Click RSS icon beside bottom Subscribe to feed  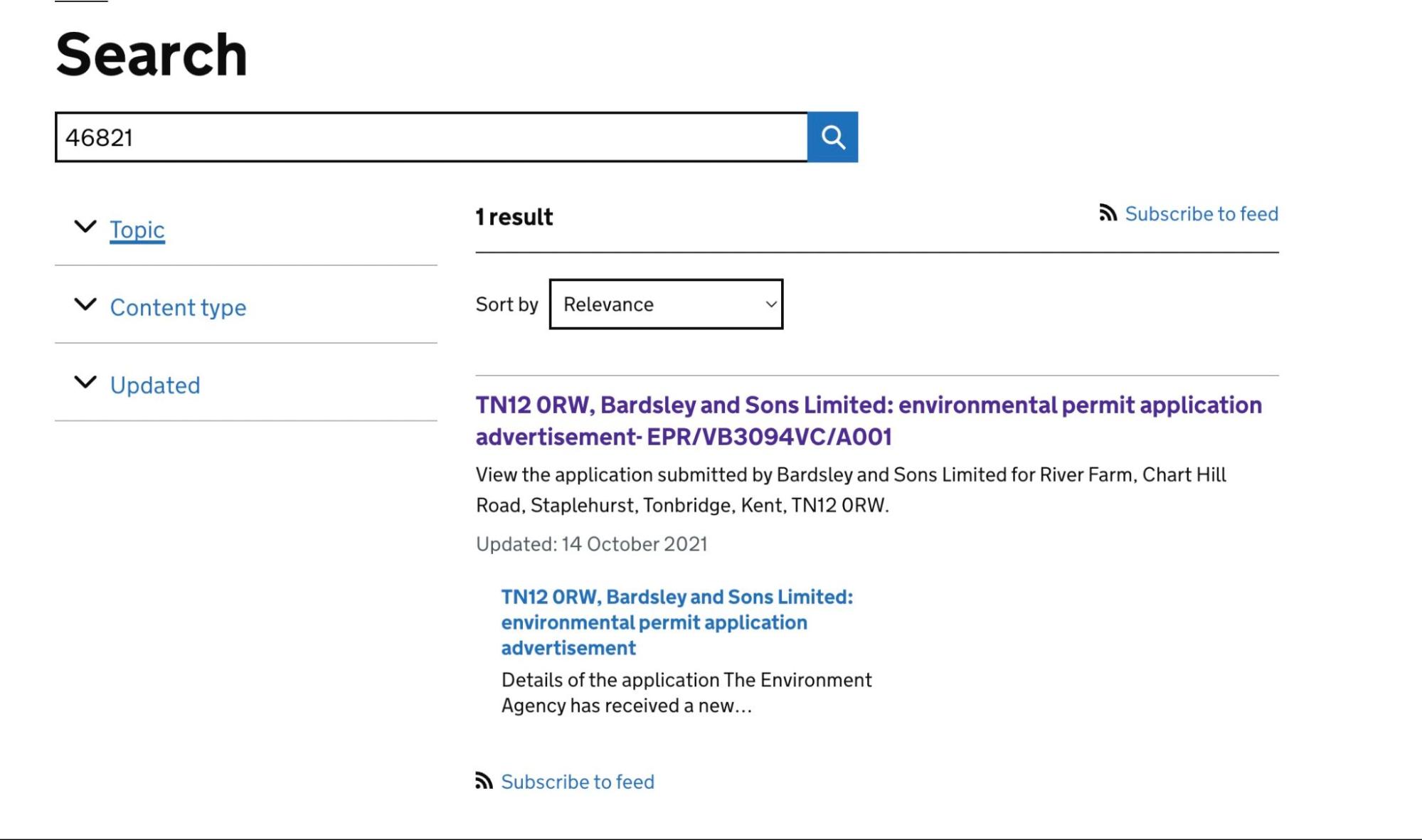coord(484,780)
